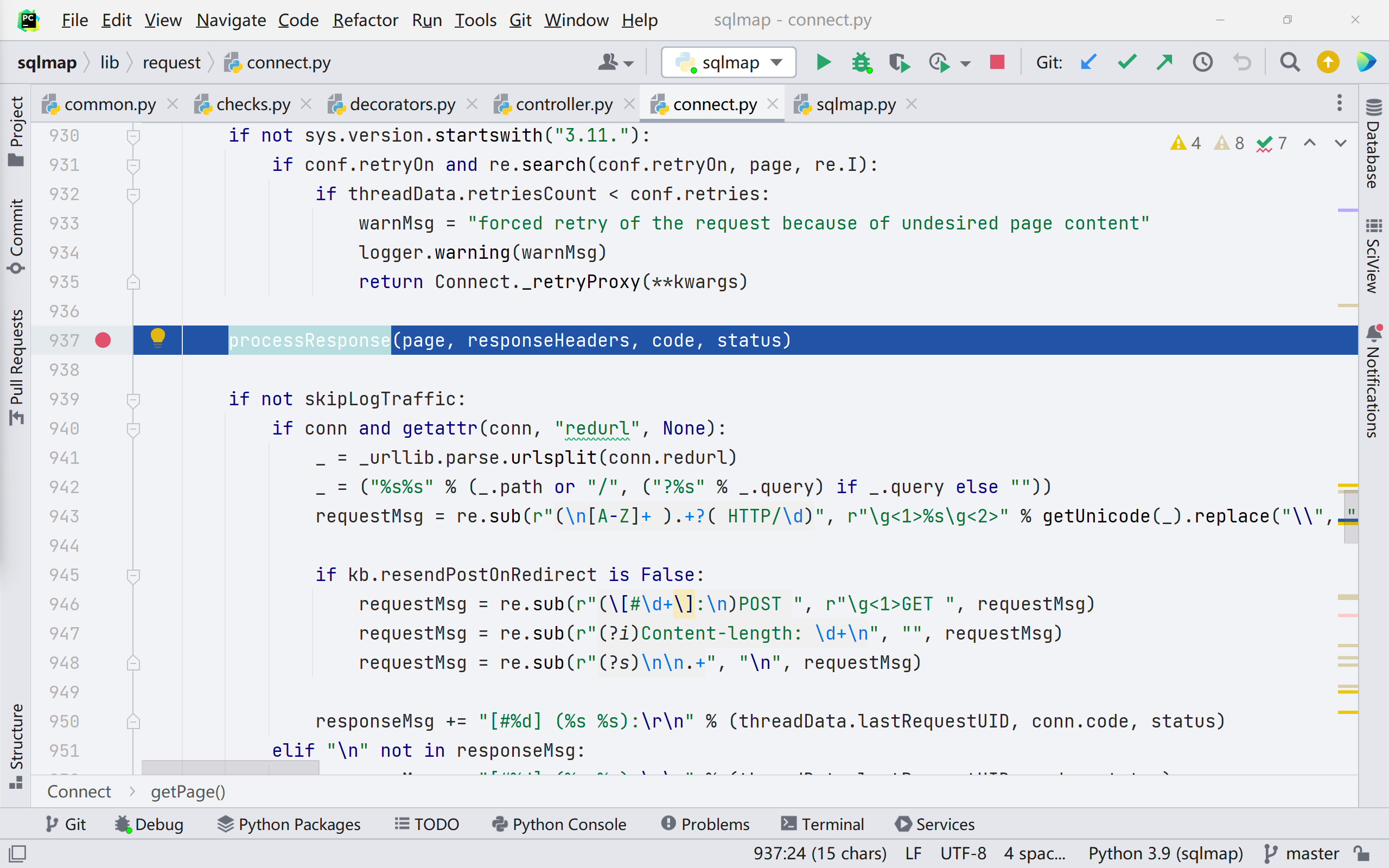Open the profile run icon
Viewport: 1389px width, 868px height.
[x=940, y=62]
